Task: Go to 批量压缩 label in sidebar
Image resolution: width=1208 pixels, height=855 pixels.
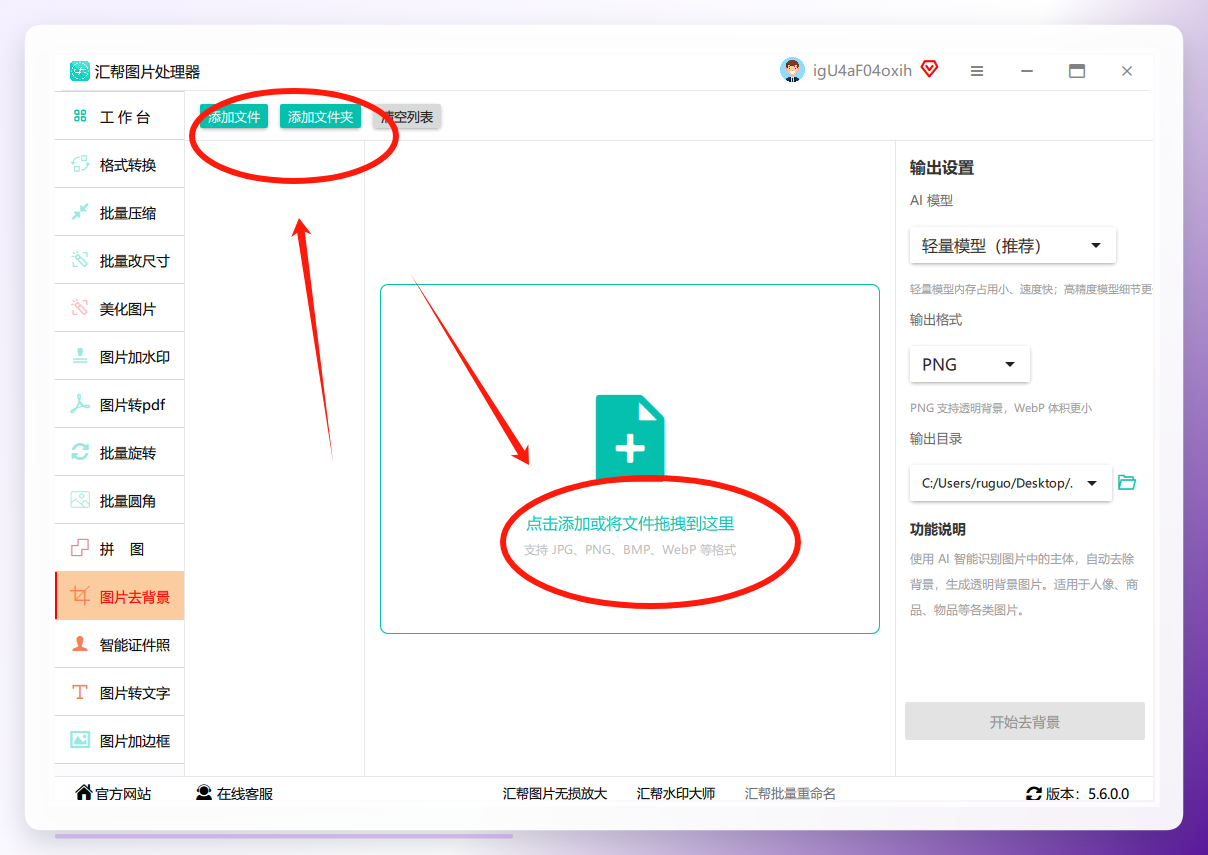Action: (128, 213)
